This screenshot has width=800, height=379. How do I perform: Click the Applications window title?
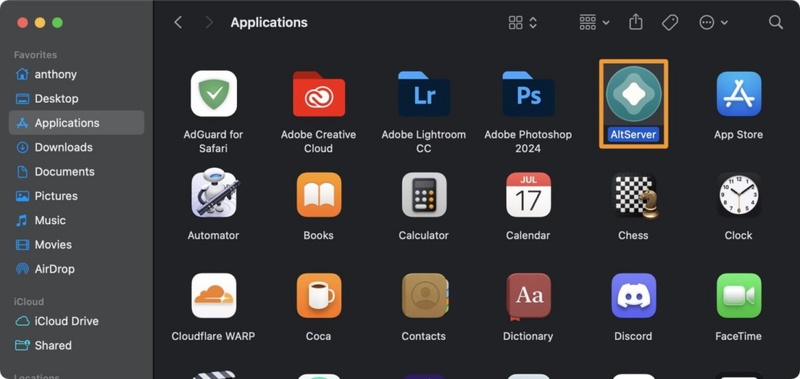tap(269, 22)
